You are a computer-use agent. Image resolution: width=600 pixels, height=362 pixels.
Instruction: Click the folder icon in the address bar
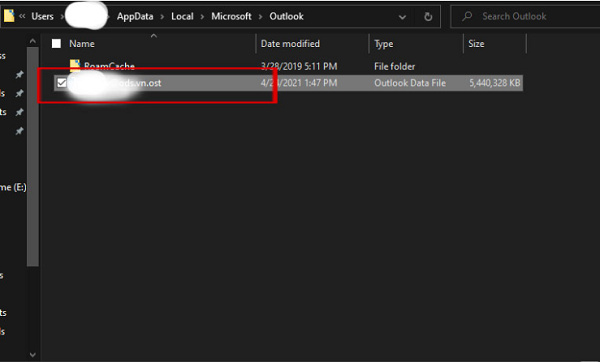click(9, 16)
